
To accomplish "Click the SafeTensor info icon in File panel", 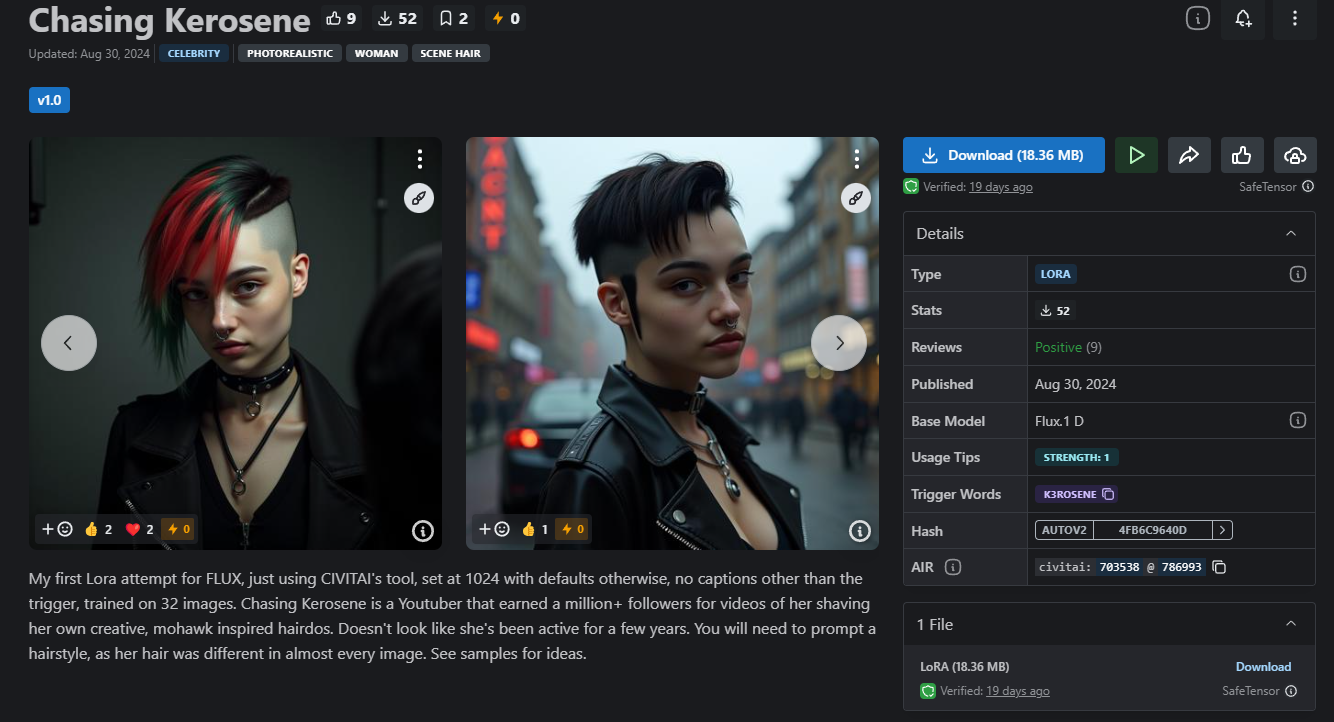I will pyautogui.click(x=1291, y=691).
